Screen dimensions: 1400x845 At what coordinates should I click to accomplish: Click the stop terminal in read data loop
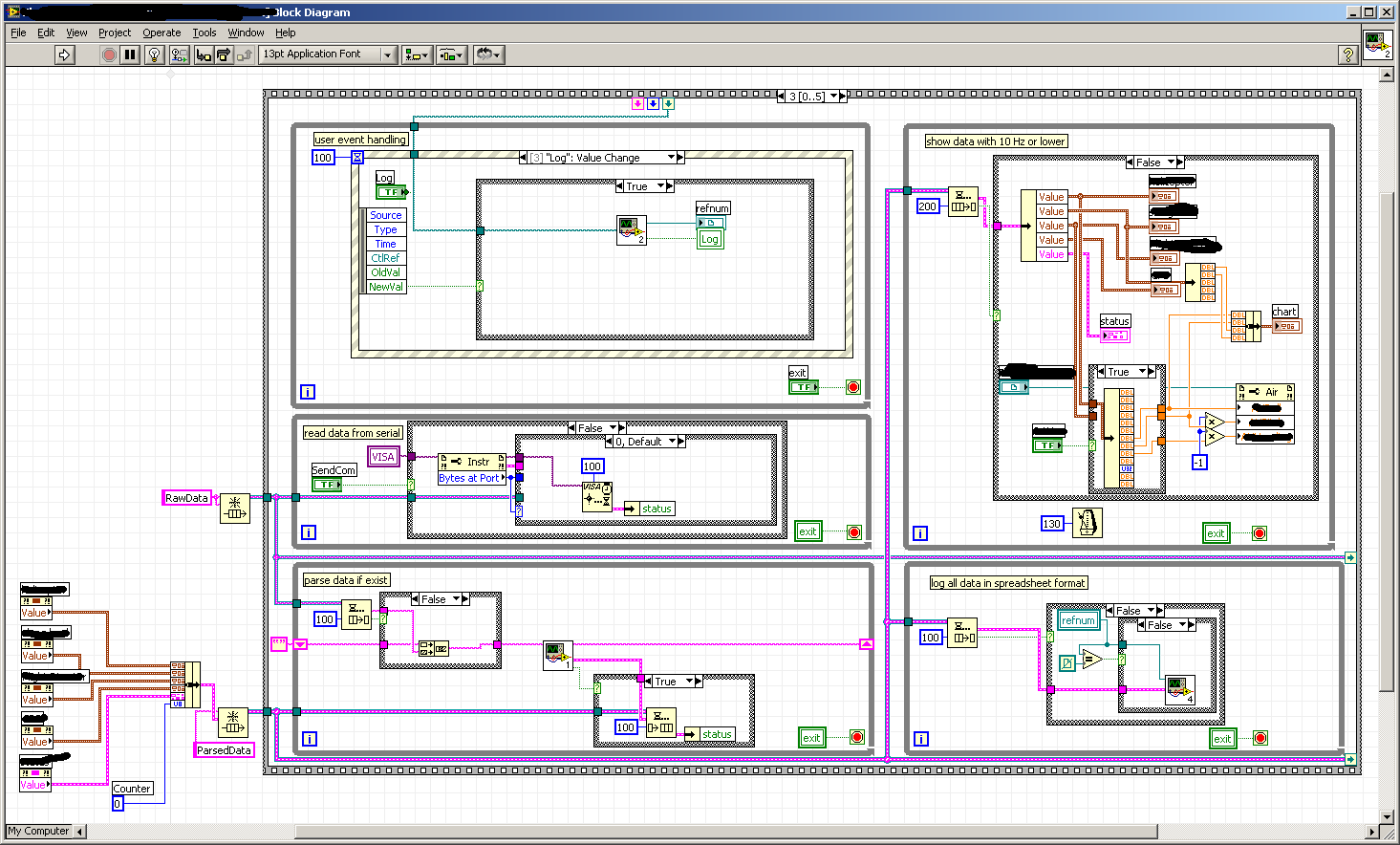coord(854,532)
